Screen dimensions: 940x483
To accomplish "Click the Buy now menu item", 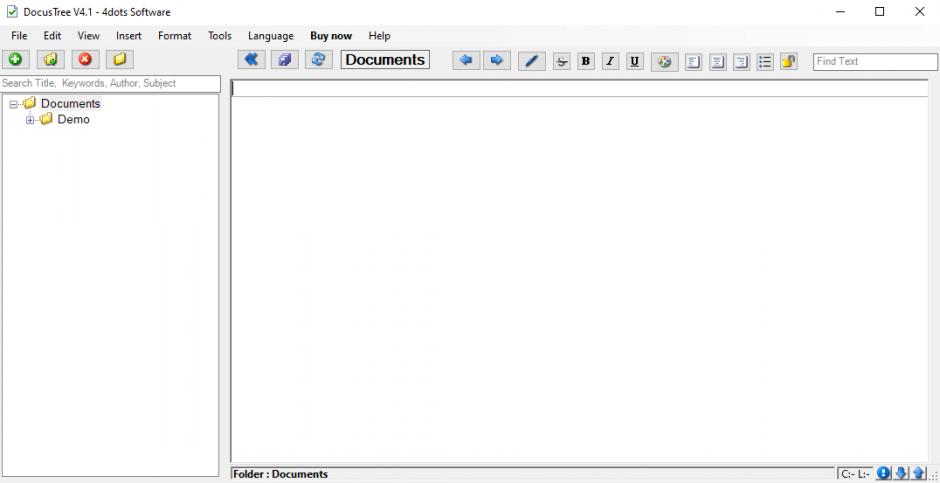I will (331, 36).
